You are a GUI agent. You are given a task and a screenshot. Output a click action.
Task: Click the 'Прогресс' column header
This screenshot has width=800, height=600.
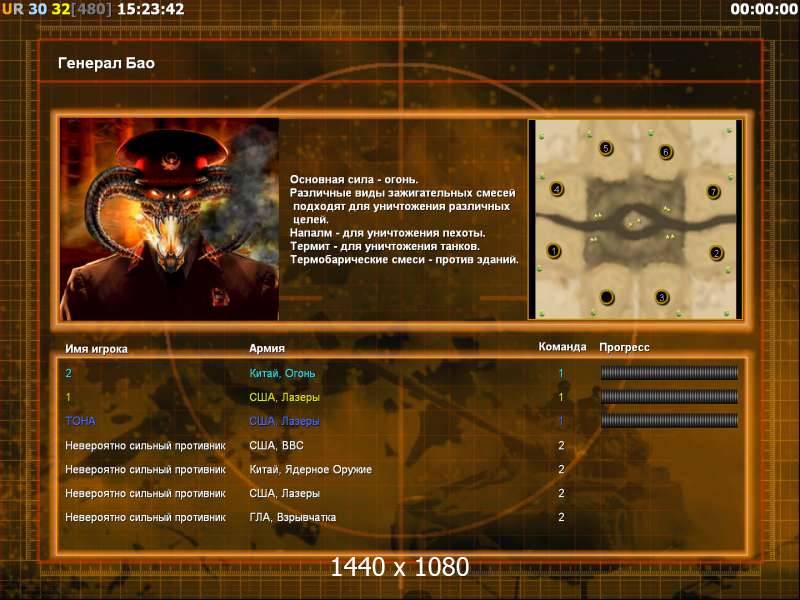(x=624, y=348)
